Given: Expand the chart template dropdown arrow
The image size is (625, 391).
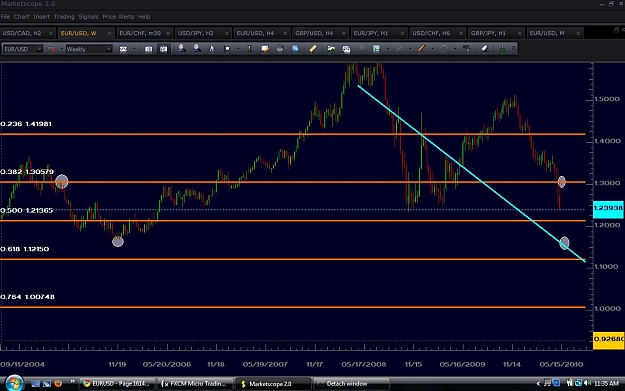Looking at the screenshot, I should point(387,49).
